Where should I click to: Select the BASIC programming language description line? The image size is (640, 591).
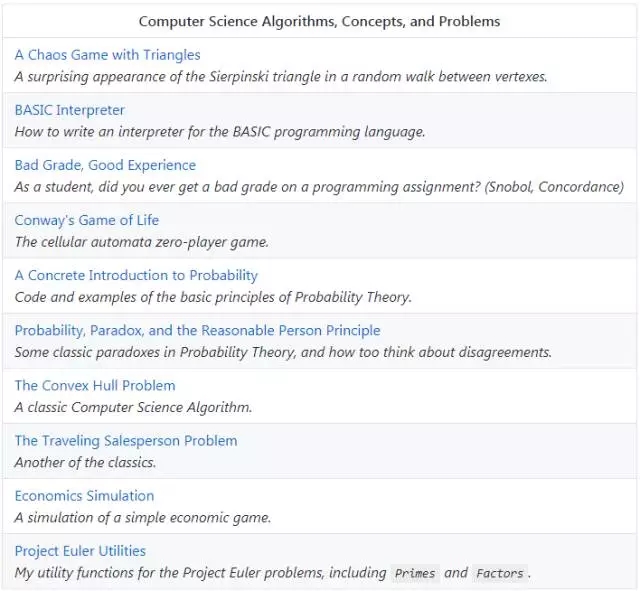tap(219, 131)
